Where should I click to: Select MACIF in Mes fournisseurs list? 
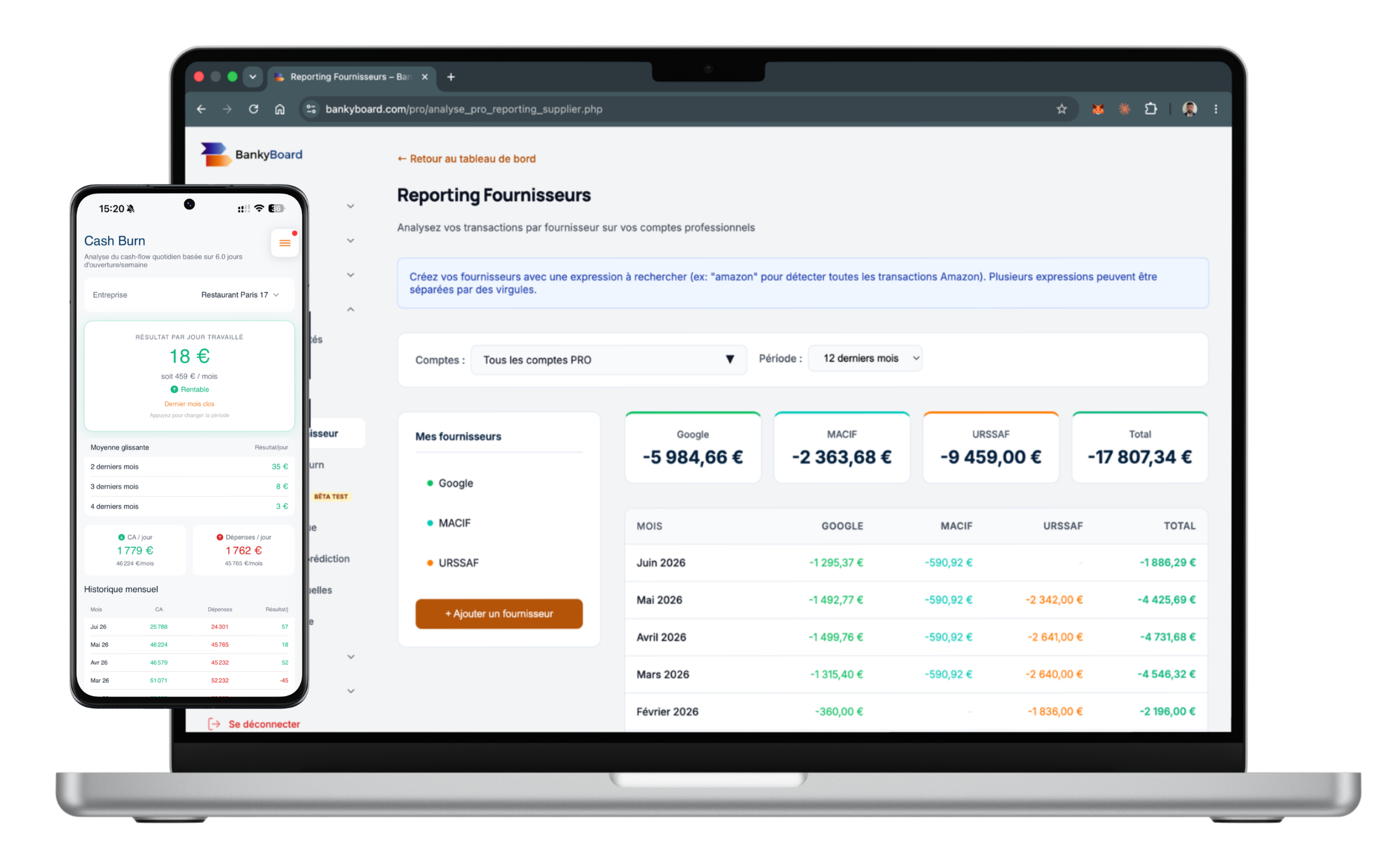454,523
